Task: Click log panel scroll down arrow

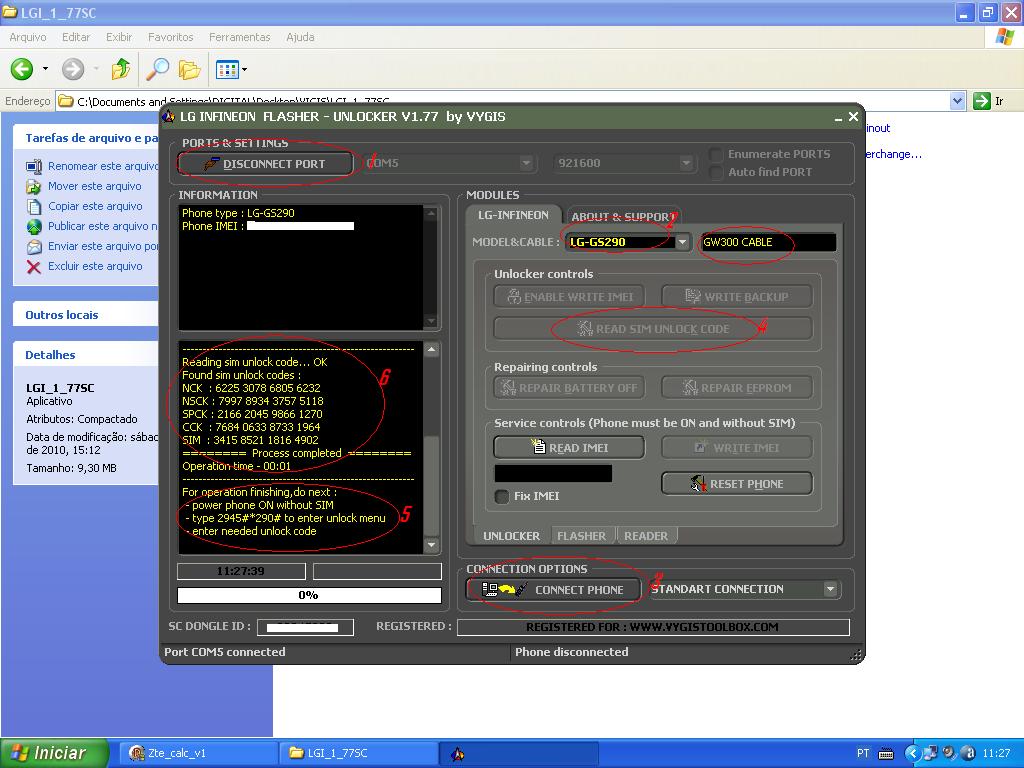Action: (x=431, y=545)
